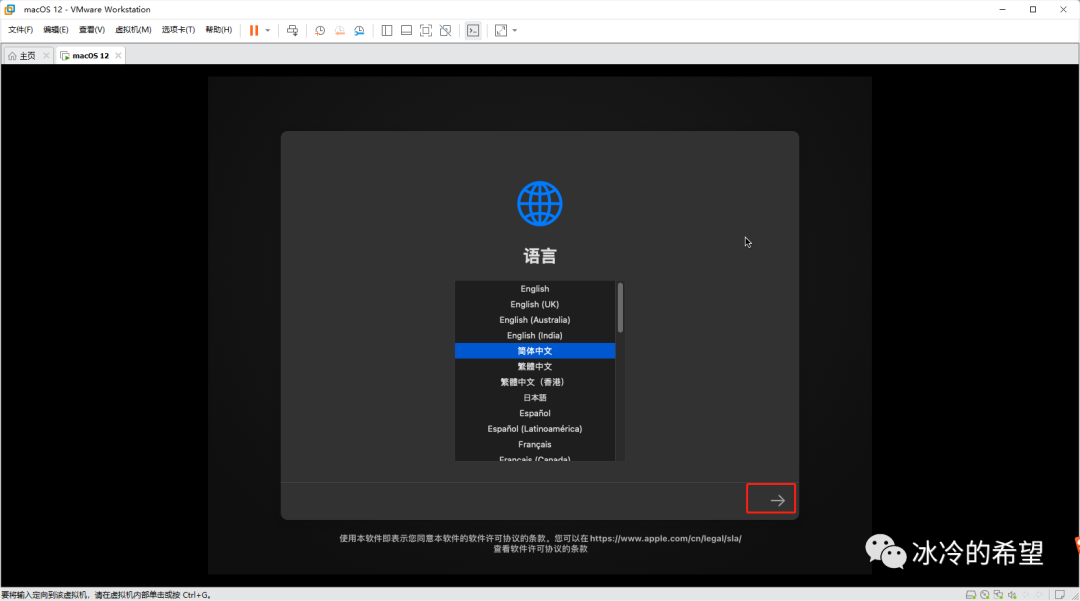
Task: Select Français language row
Action: point(534,445)
